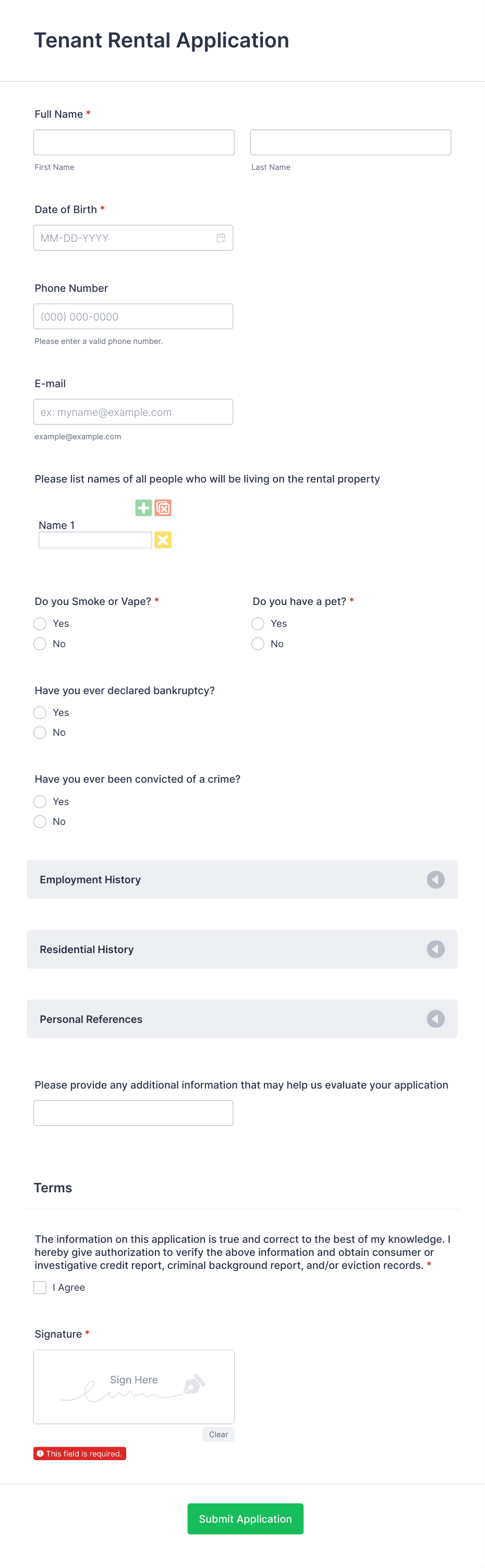Click the error icon on the required-field alert
Screen dimensions: 485x1568
pos(40,1453)
